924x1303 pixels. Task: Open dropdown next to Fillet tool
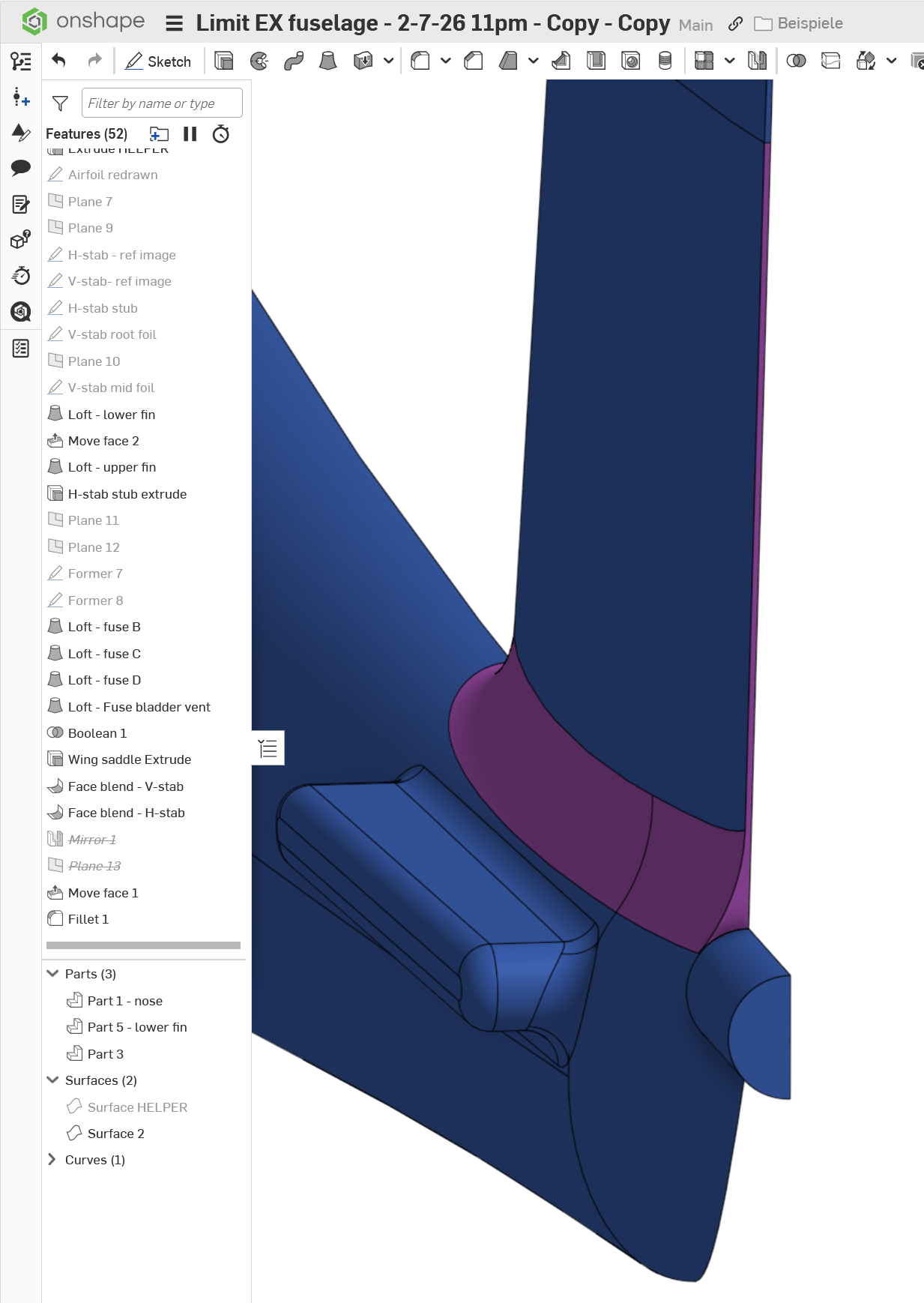[x=446, y=61]
